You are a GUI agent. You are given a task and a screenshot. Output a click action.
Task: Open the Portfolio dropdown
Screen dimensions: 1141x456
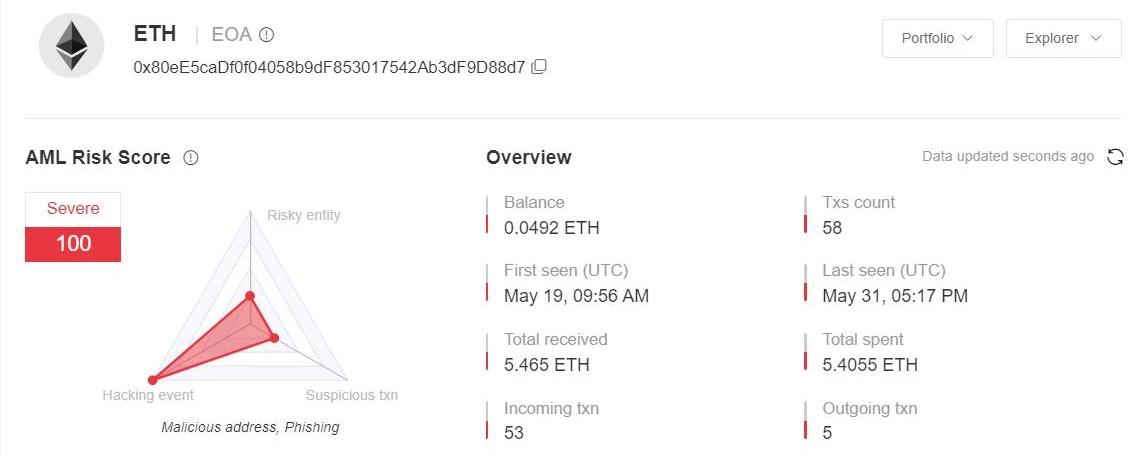pyautogui.click(x=937, y=38)
